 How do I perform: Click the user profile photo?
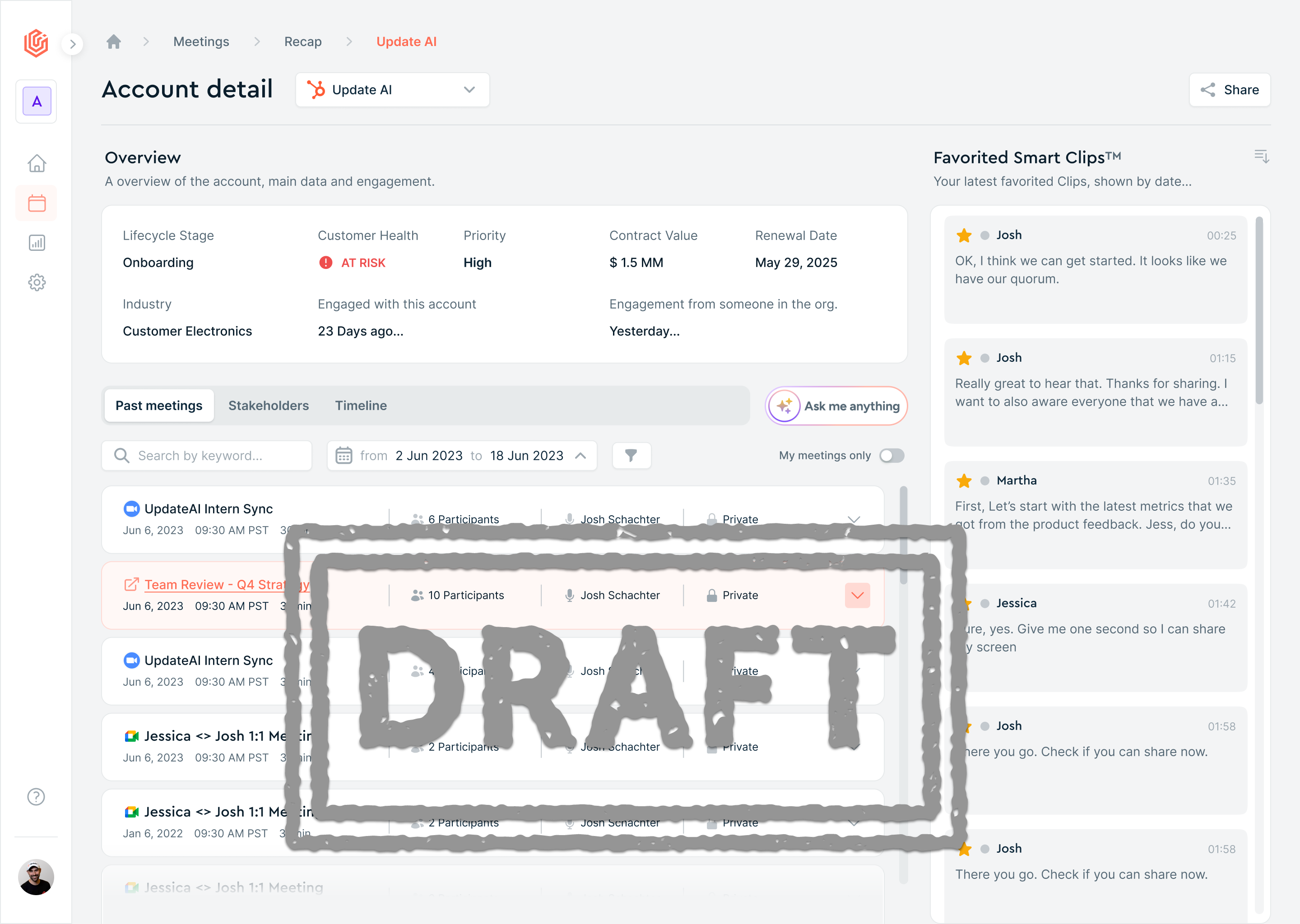pyautogui.click(x=36, y=877)
